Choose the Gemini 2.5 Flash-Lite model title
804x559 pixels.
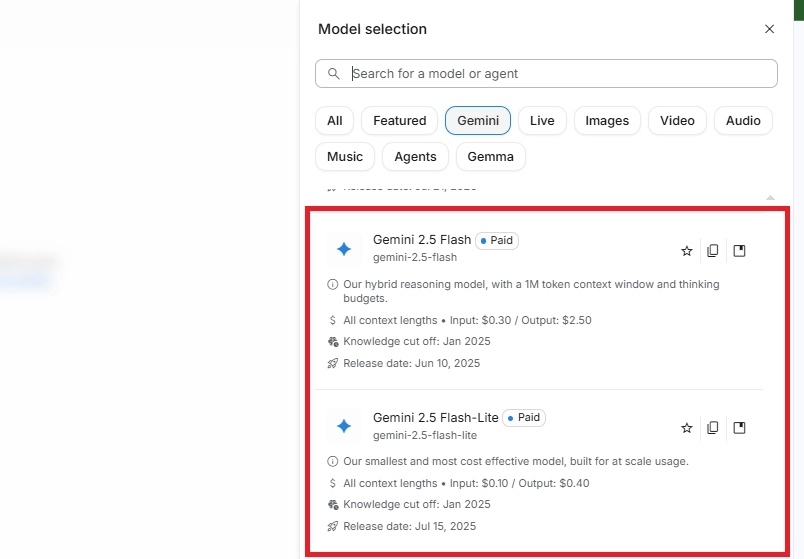[x=436, y=417]
